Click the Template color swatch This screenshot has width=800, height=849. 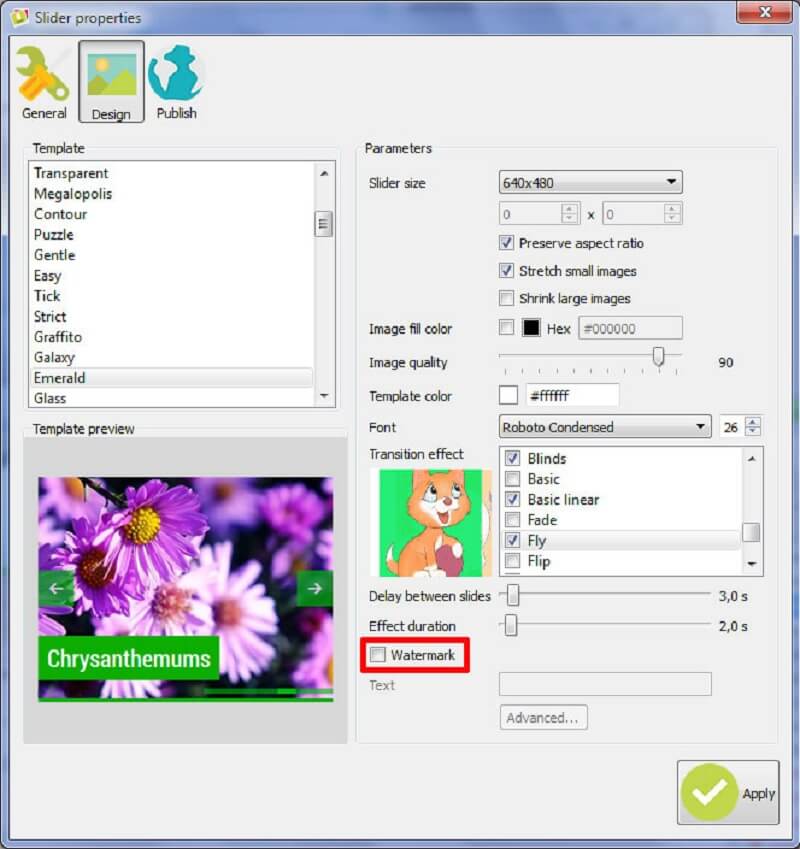508,395
